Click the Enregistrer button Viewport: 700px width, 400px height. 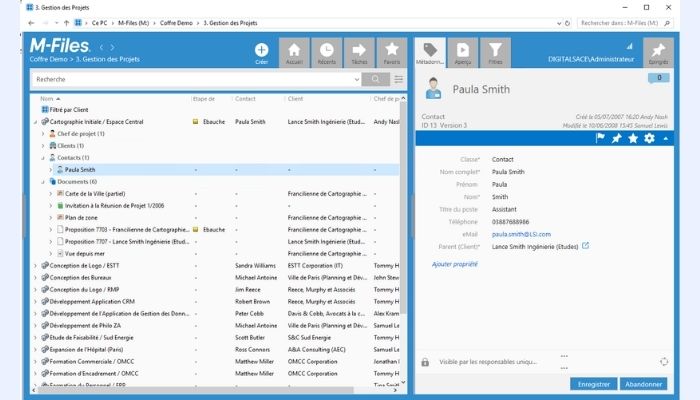point(593,384)
